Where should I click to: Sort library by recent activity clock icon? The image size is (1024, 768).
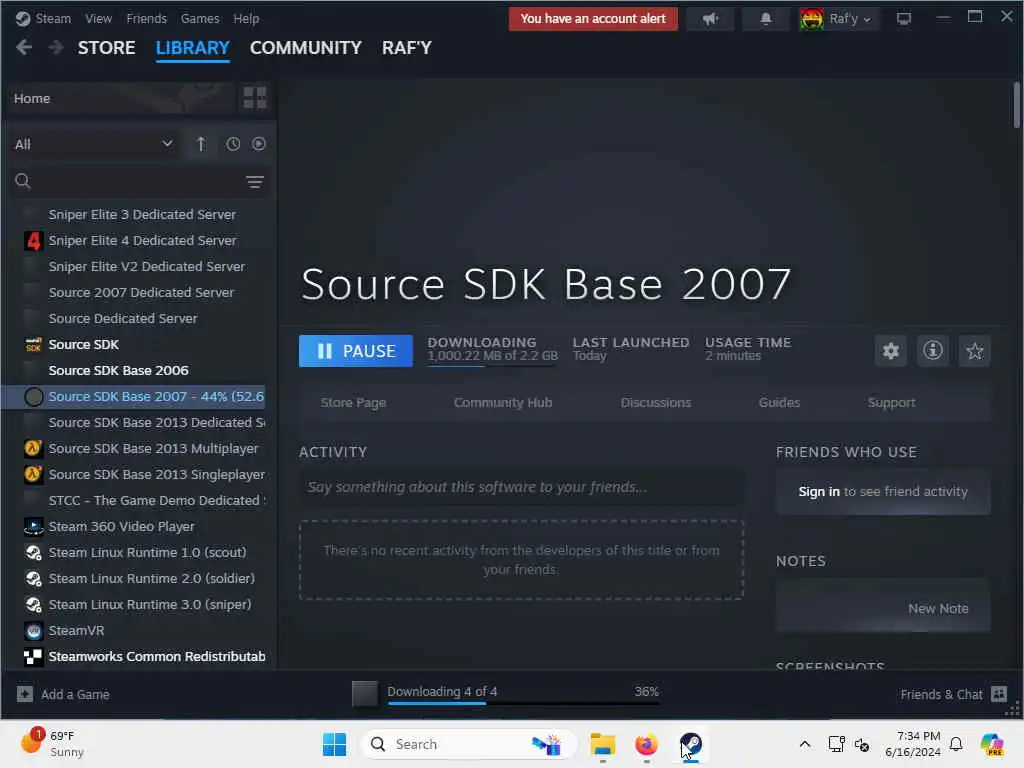233,144
